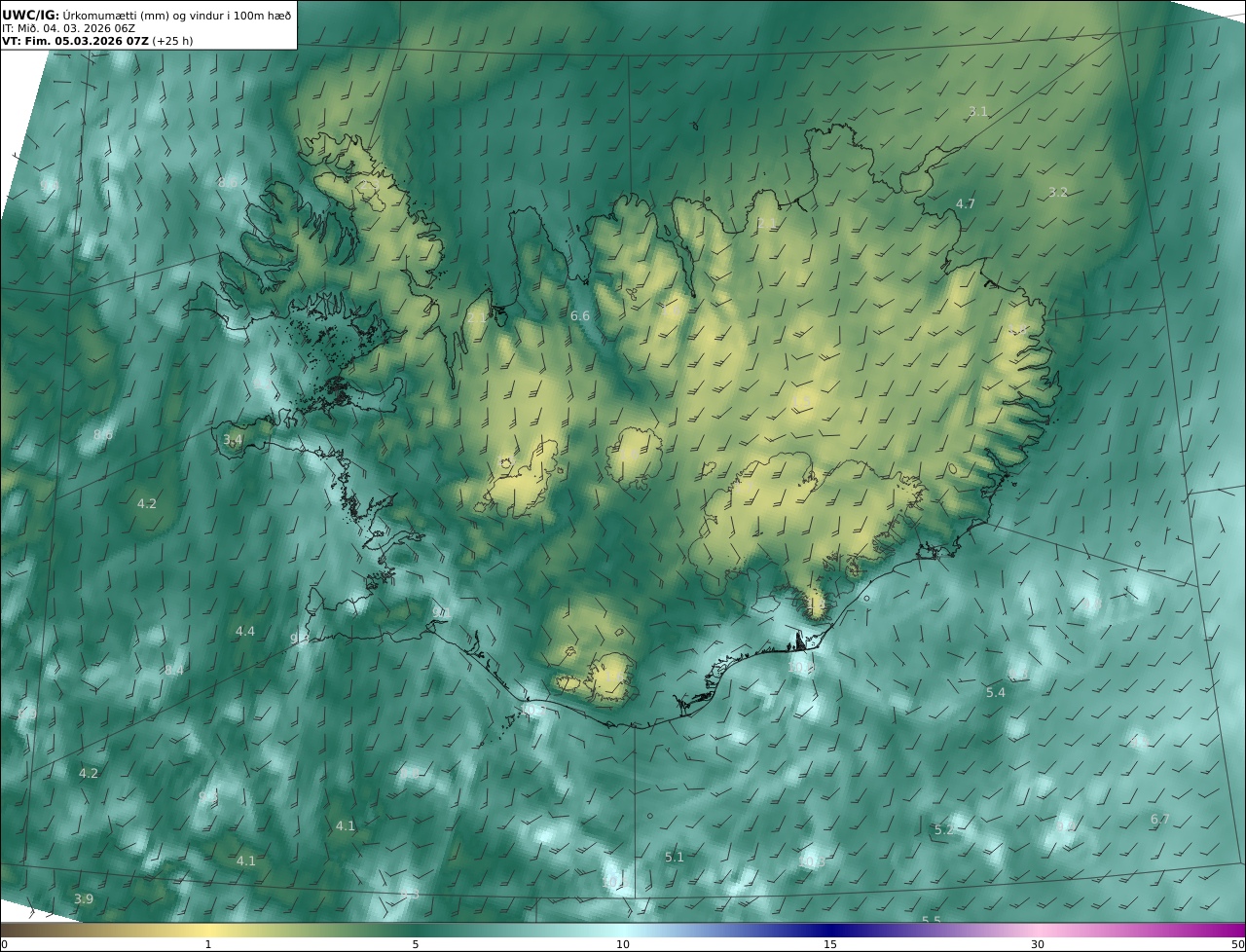1246x952 pixels.
Task: Click the "3.1" value label
Action: [x=978, y=112]
